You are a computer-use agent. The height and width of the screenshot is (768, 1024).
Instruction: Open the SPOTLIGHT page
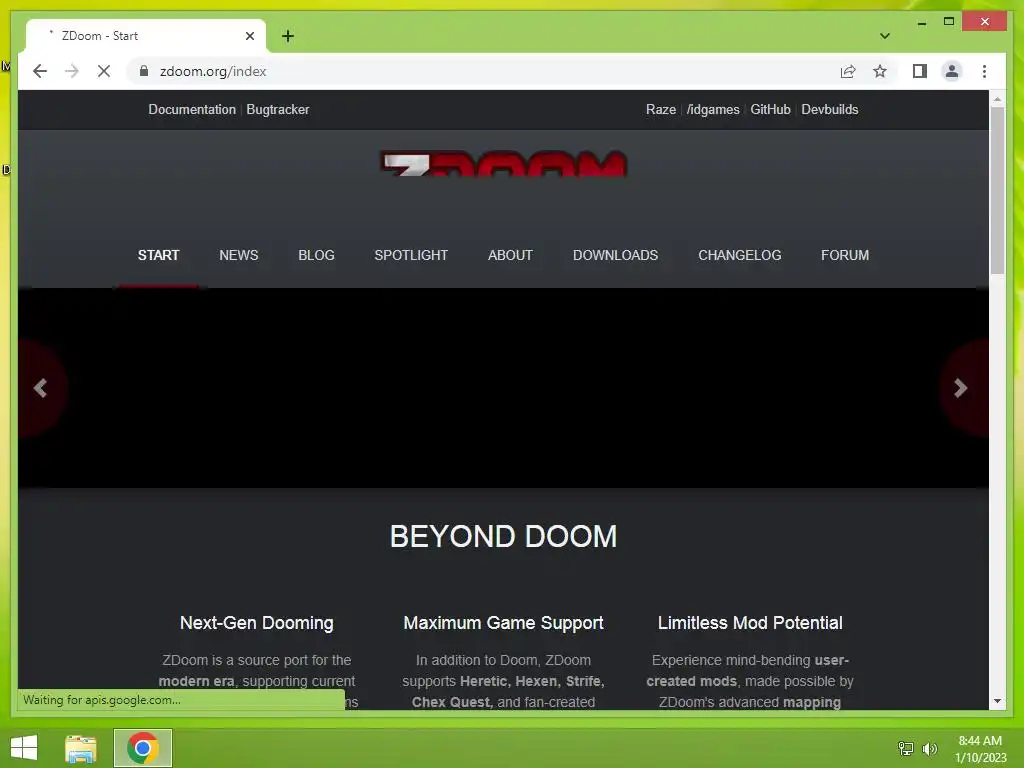(411, 255)
